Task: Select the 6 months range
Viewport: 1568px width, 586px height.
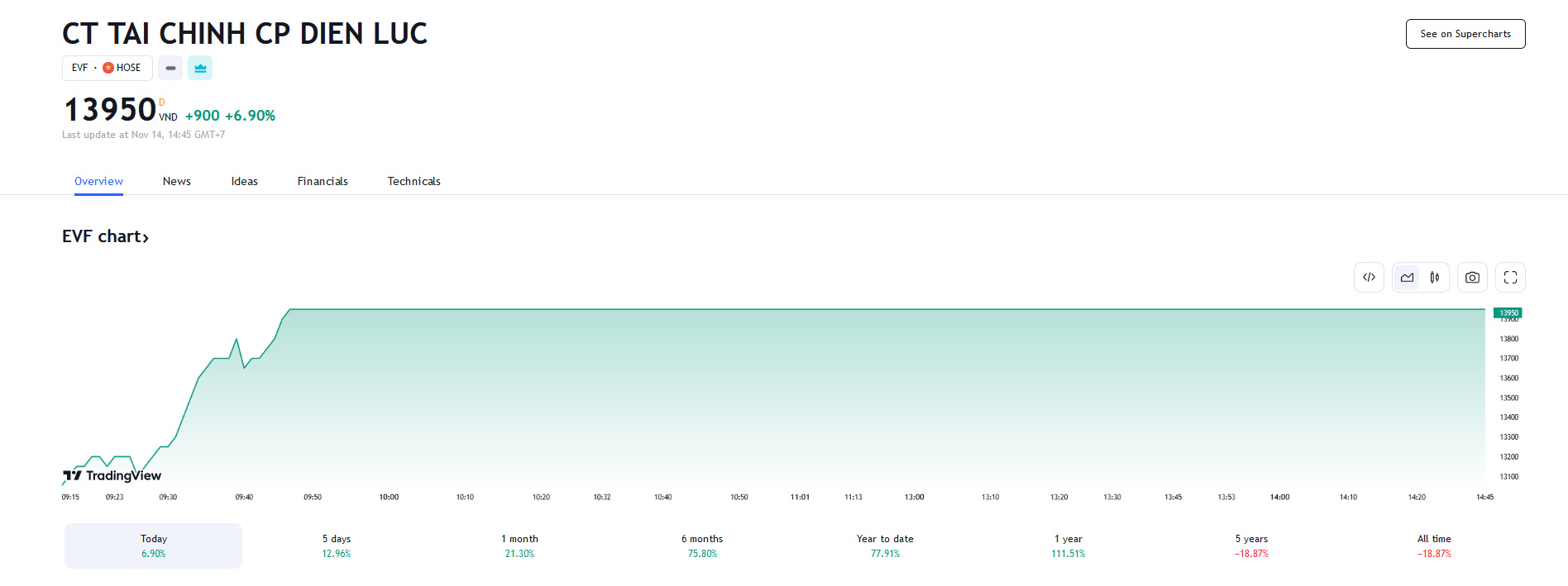Action: pos(702,546)
